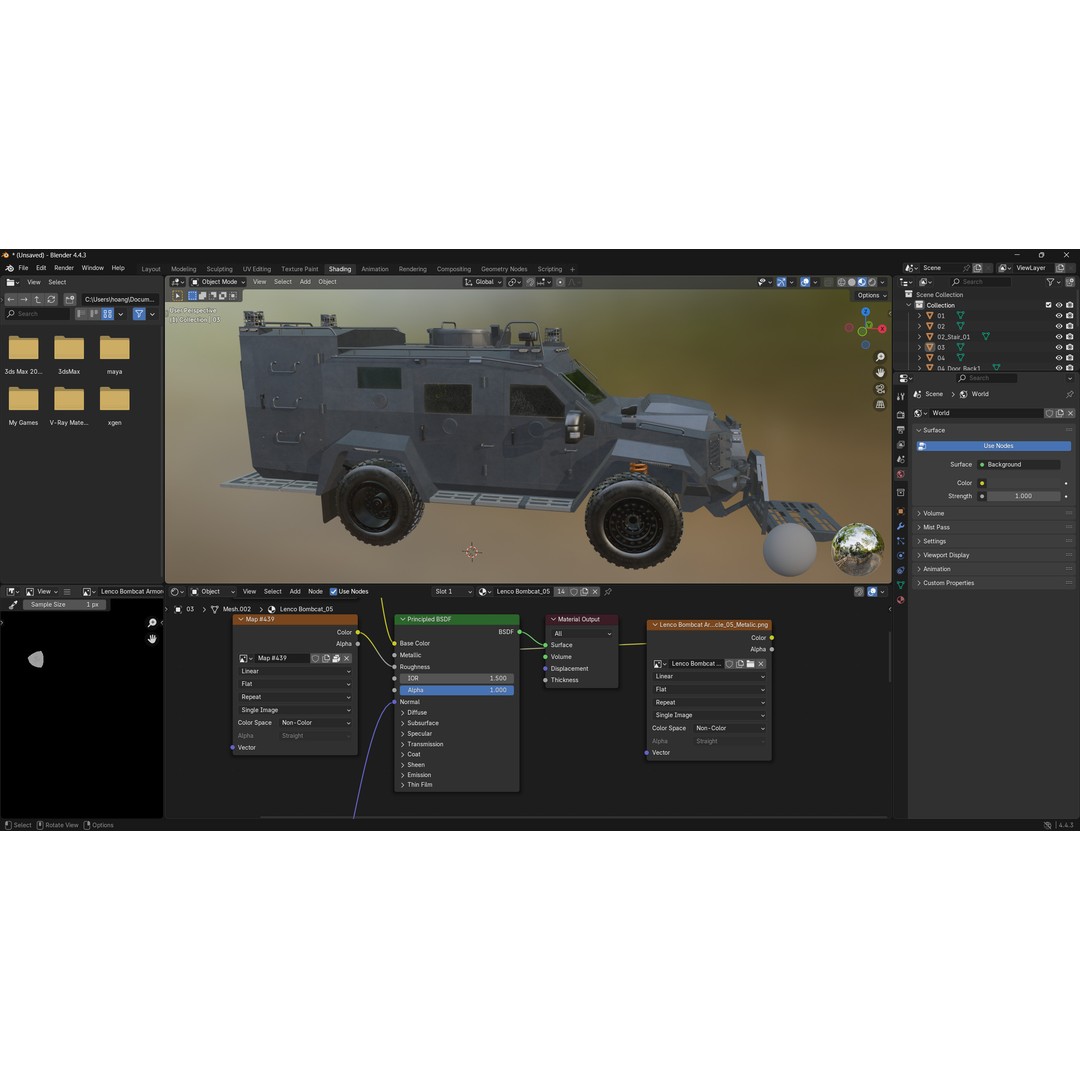Open the Object Data properties tab
The image size is (1080, 1080).
click(900, 585)
